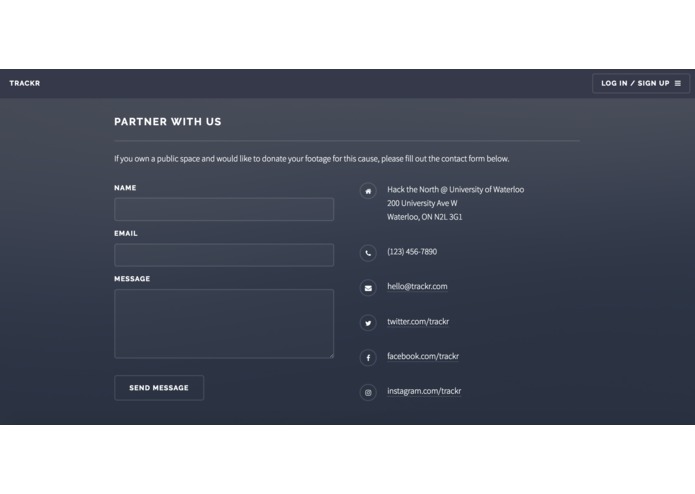Open the instagram.com/trackr link
The image size is (695, 494).
424,391
